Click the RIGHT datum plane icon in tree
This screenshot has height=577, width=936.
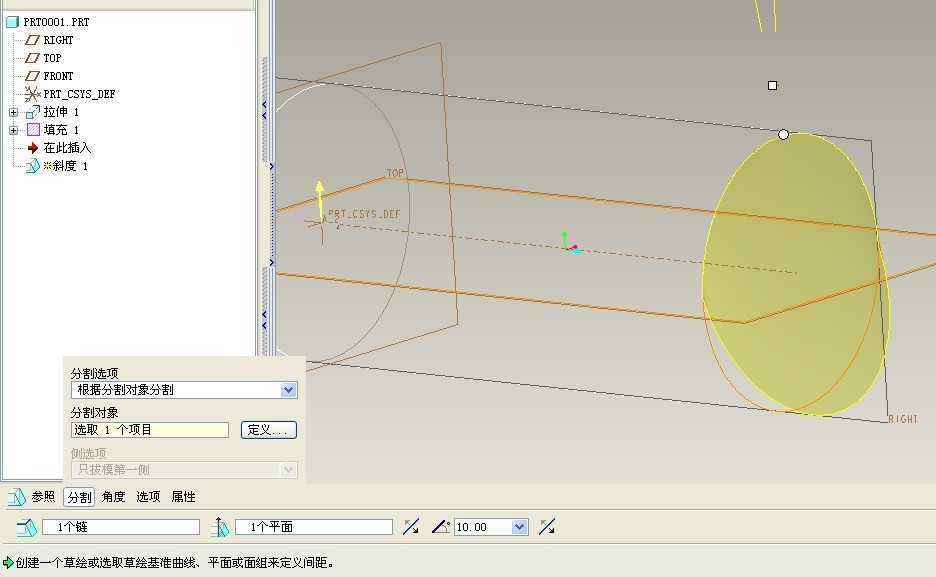[x=32, y=40]
